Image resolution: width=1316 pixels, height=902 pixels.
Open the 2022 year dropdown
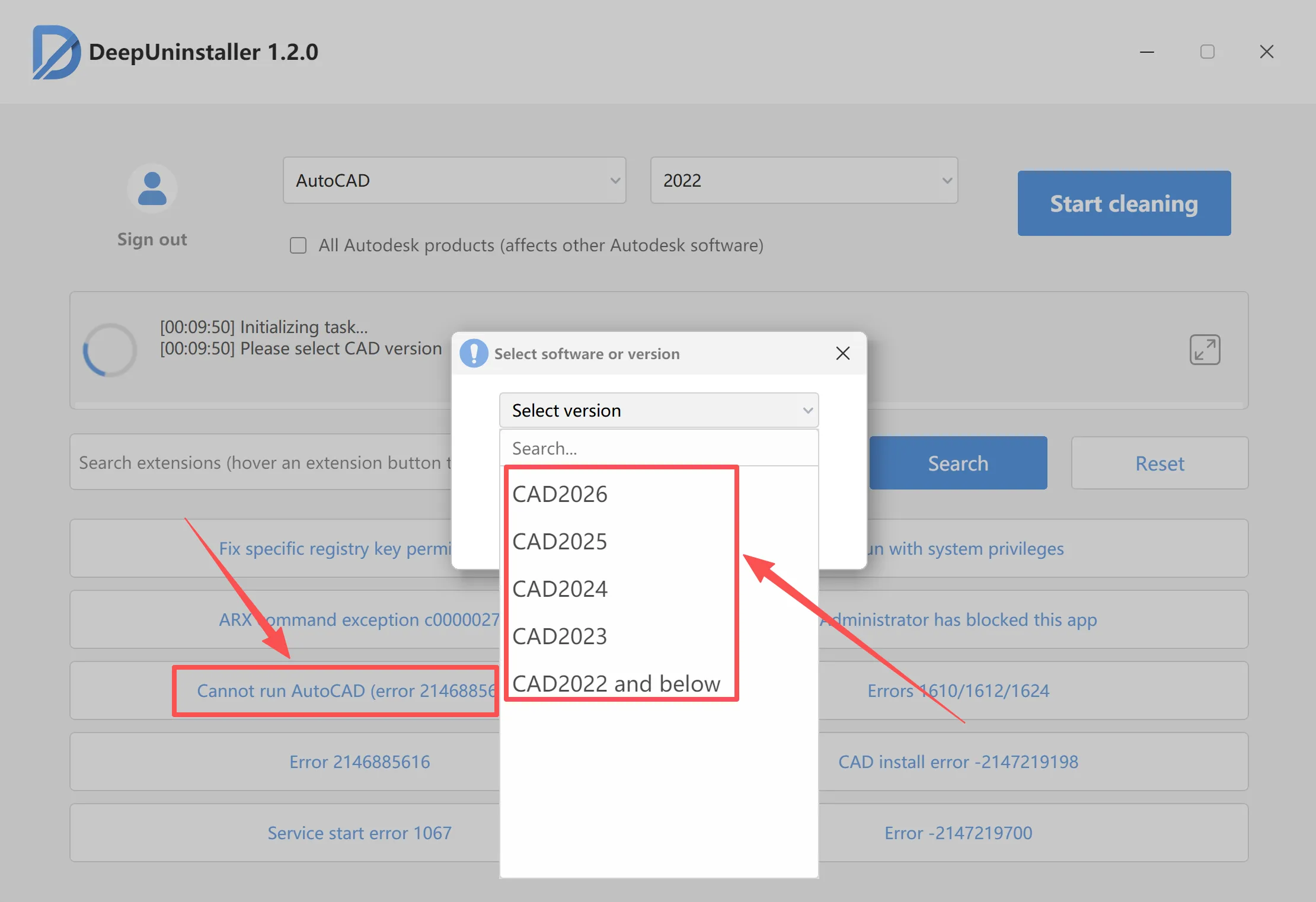[x=804, y=180]
